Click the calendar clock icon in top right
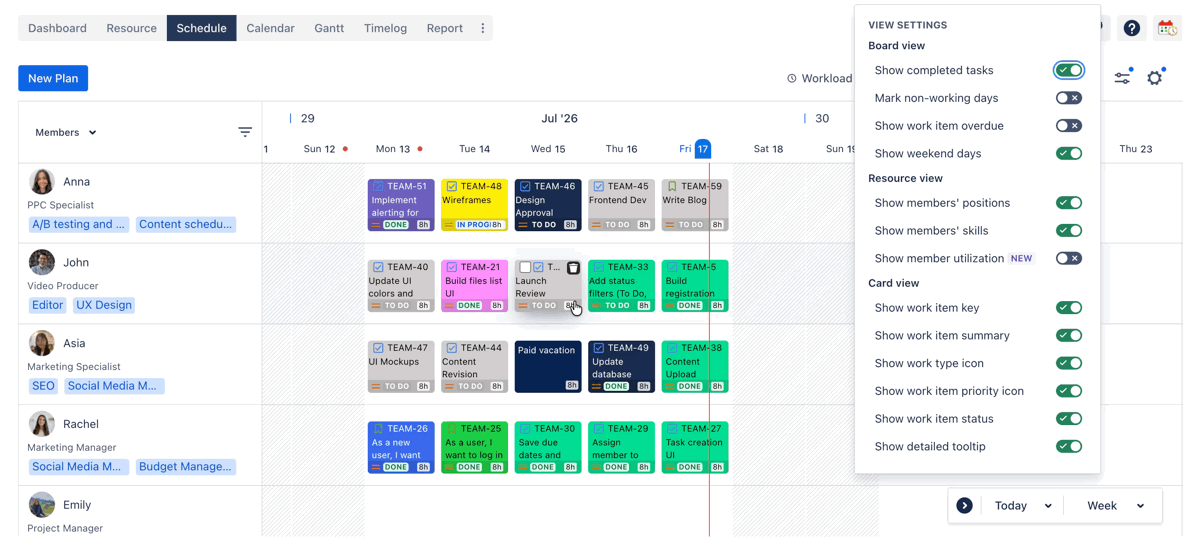 (x=1167, y=28)
